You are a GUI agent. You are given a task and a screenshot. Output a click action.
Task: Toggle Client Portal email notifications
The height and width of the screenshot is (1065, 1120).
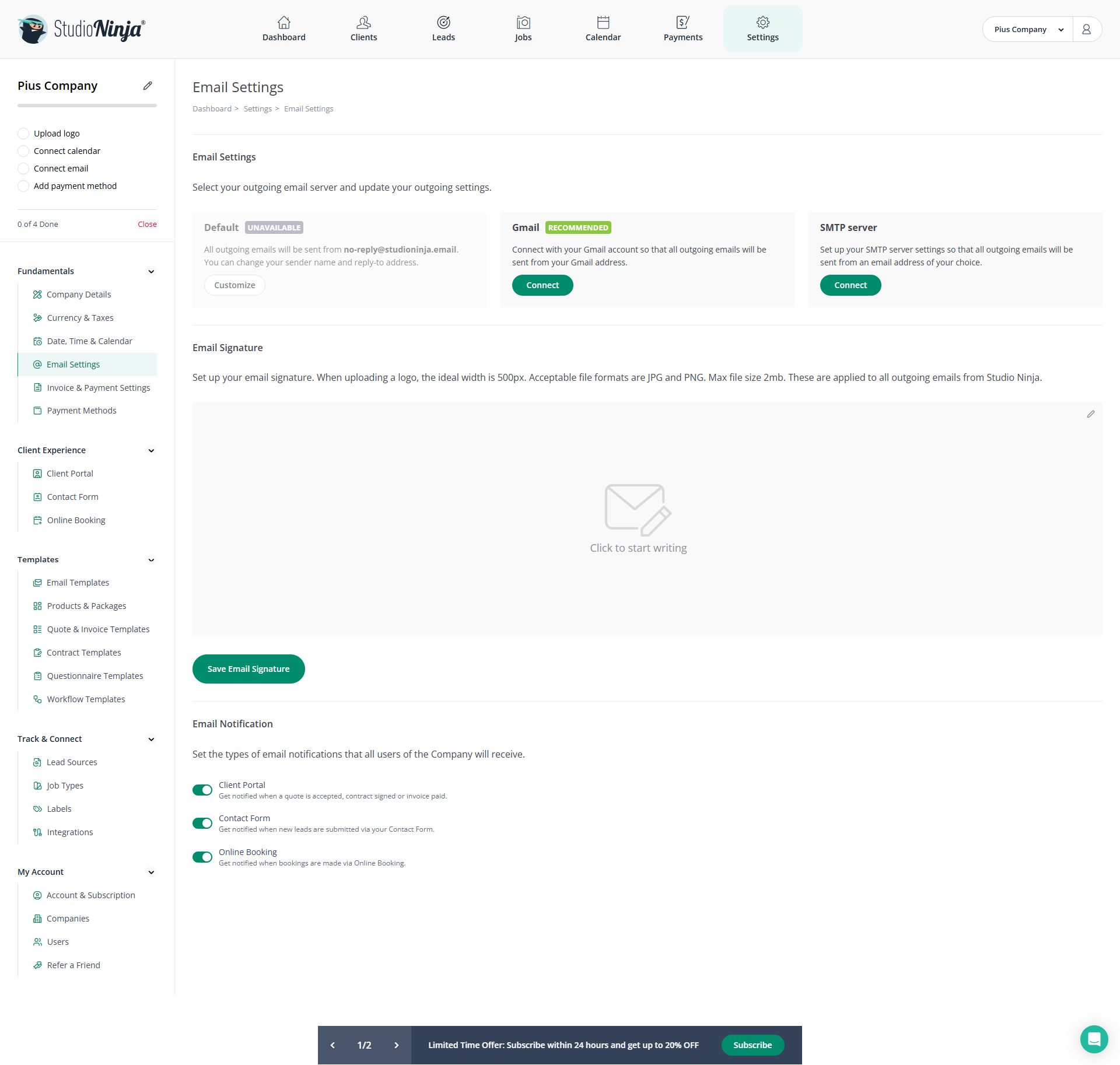click(x=202, y=790)
